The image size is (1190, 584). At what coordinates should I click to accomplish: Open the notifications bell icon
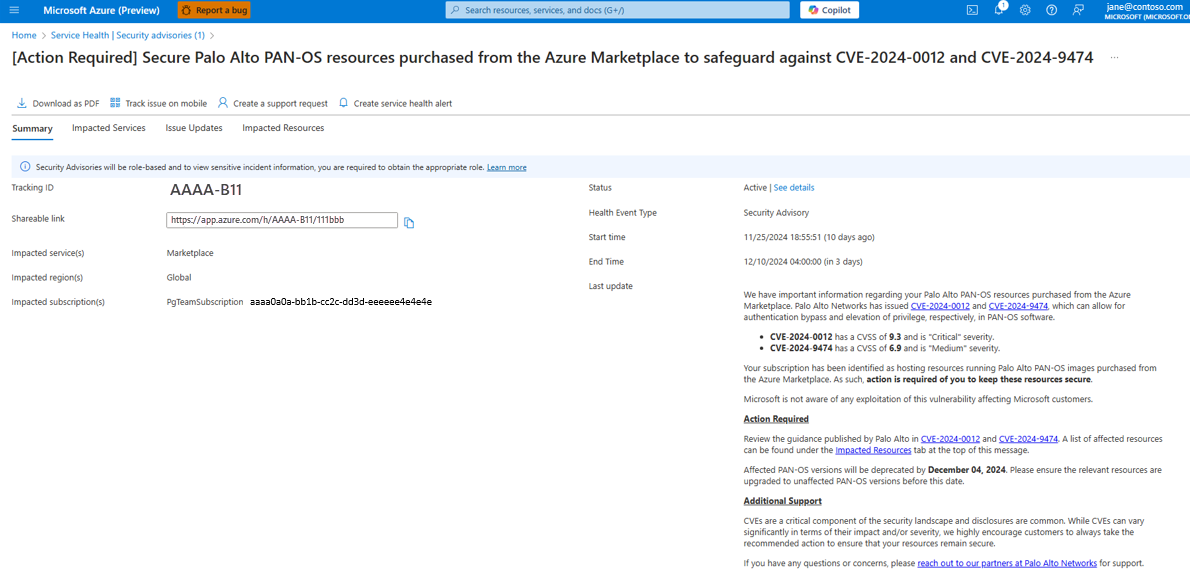(999, 10)
